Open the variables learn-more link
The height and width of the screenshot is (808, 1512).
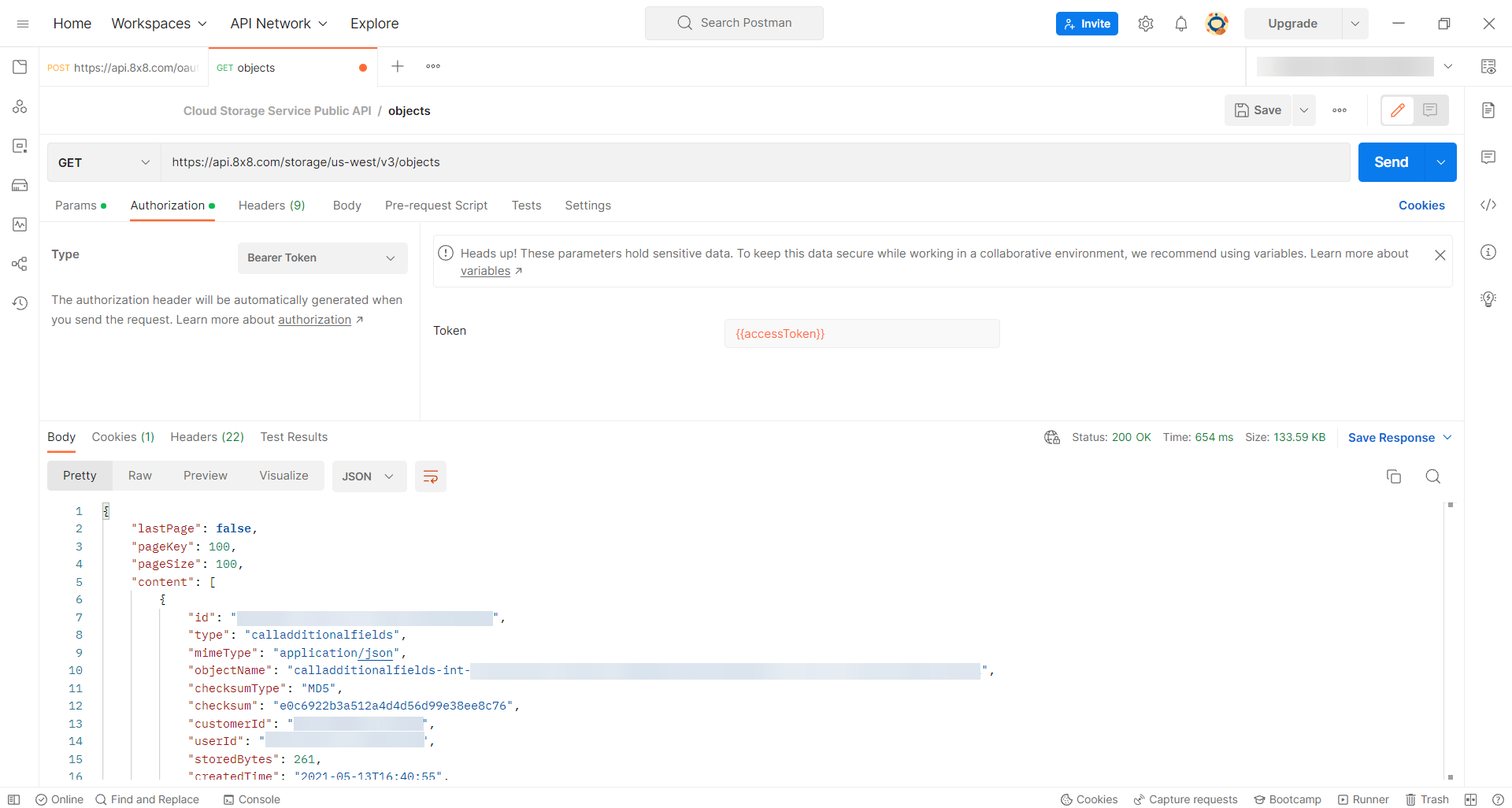click(x=486, y=271)
